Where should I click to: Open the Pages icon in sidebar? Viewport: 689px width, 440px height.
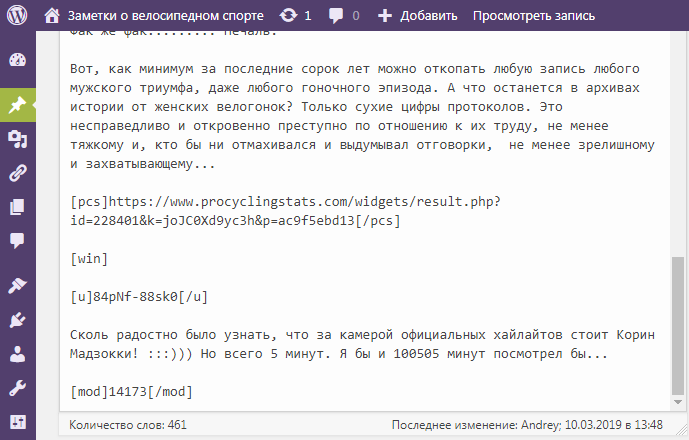click(18, 207)
